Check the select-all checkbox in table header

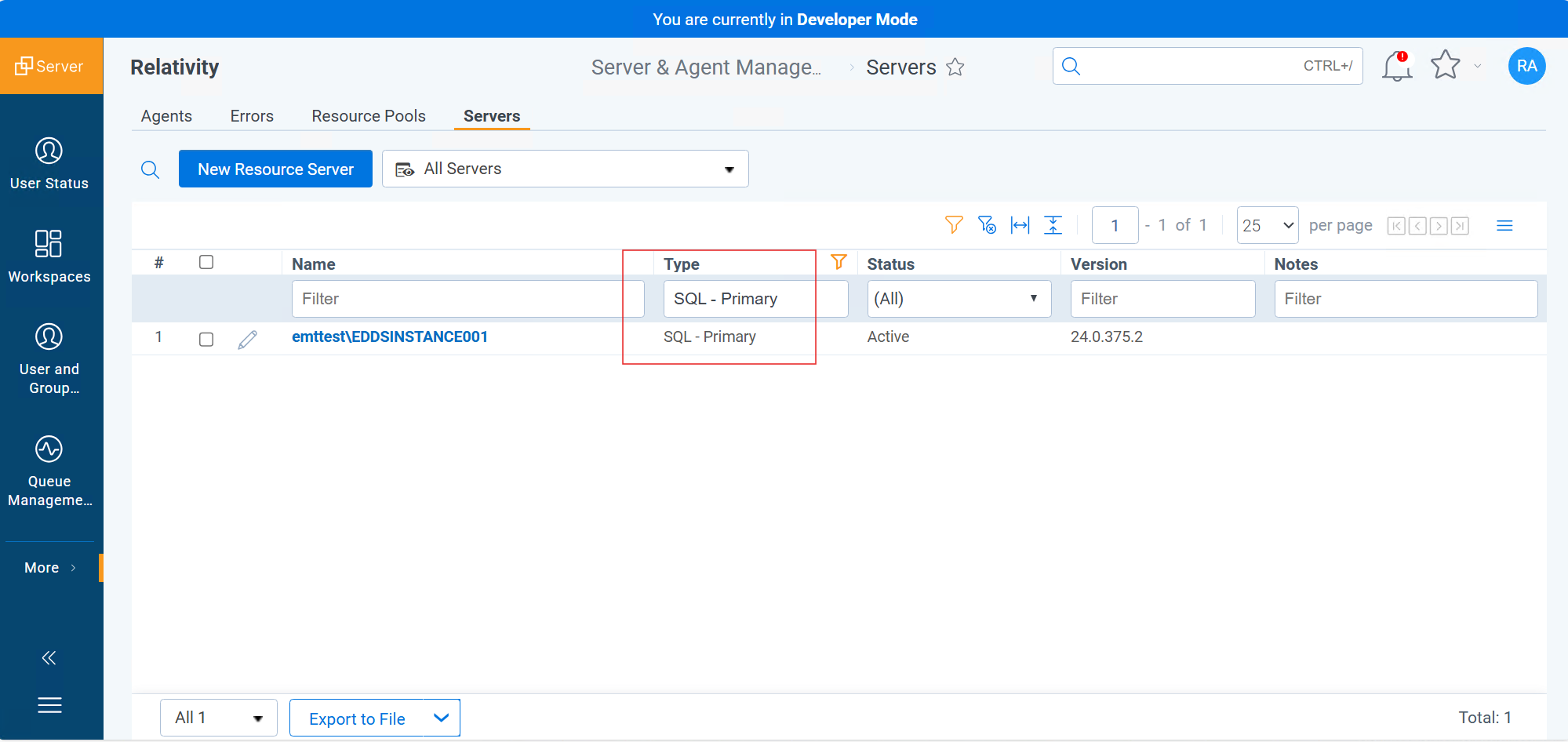tap(206, 263)
